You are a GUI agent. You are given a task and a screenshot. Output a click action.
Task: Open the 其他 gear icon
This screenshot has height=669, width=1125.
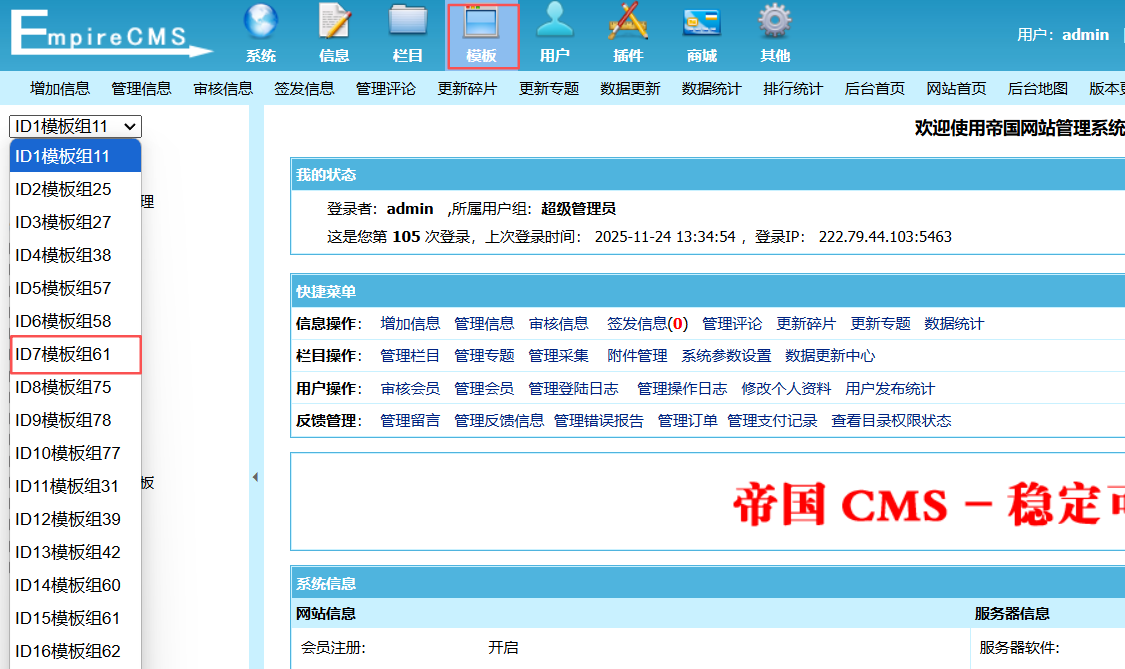click(775, 24)
